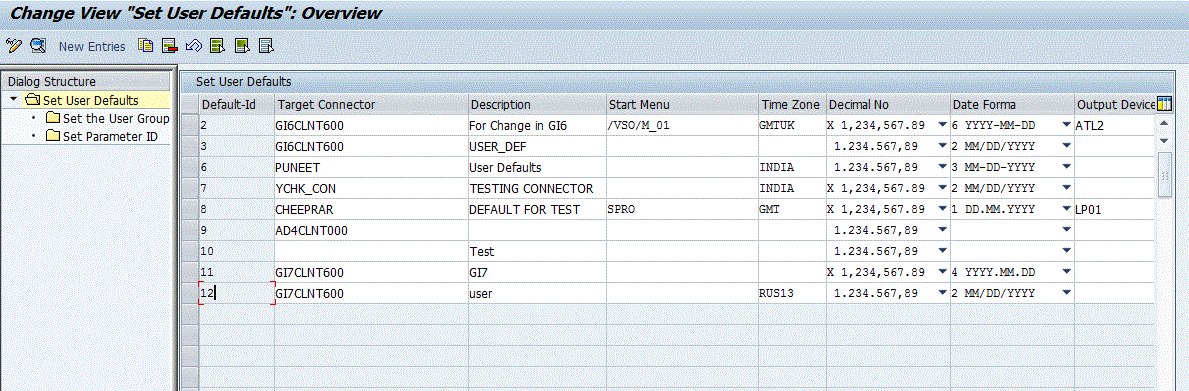Select row selector for Default-Id 2
The height and width of the screenshot is (391, 1189).
point(190,126)
